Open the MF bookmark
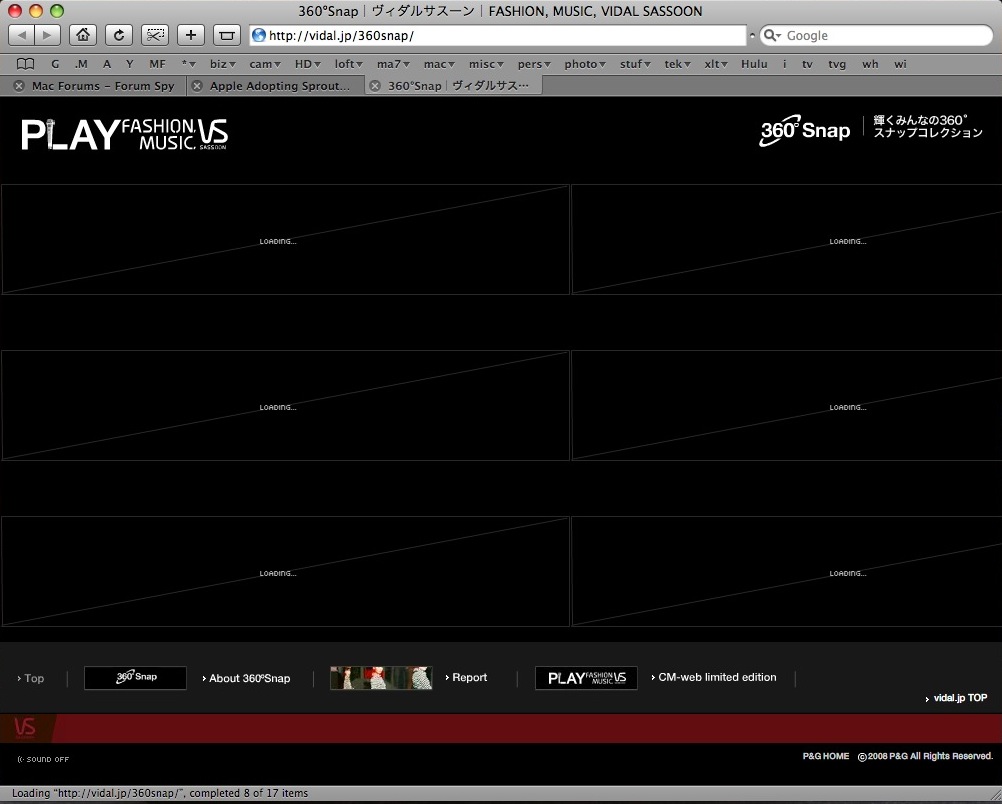Screen dimensions: 1002x804 [x=157, y=64]
